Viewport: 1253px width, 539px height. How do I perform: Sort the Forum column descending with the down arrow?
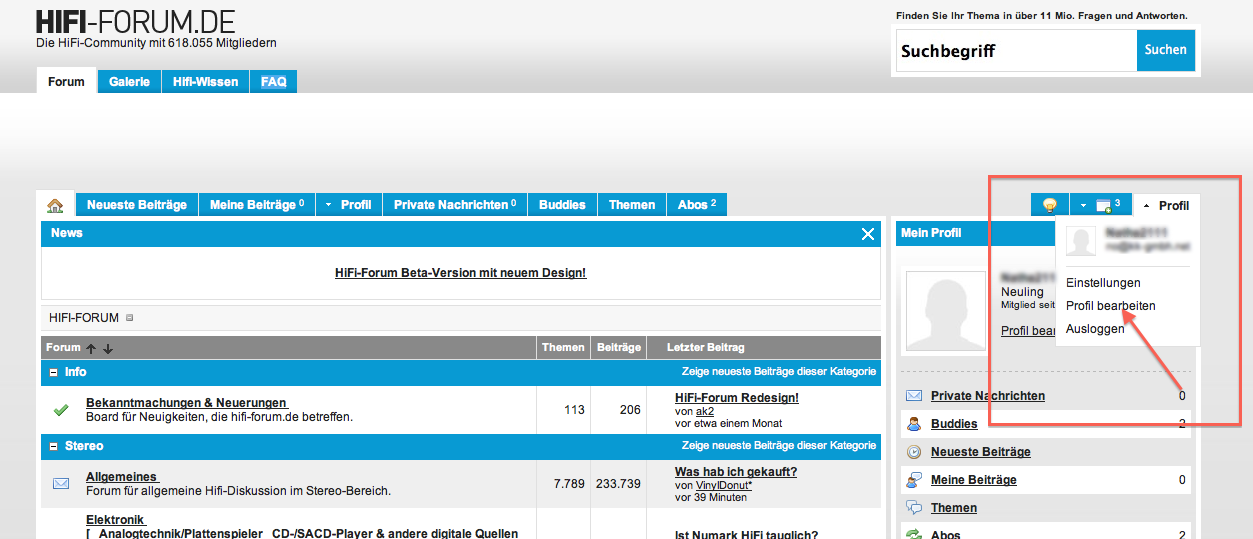click(108, 348)
